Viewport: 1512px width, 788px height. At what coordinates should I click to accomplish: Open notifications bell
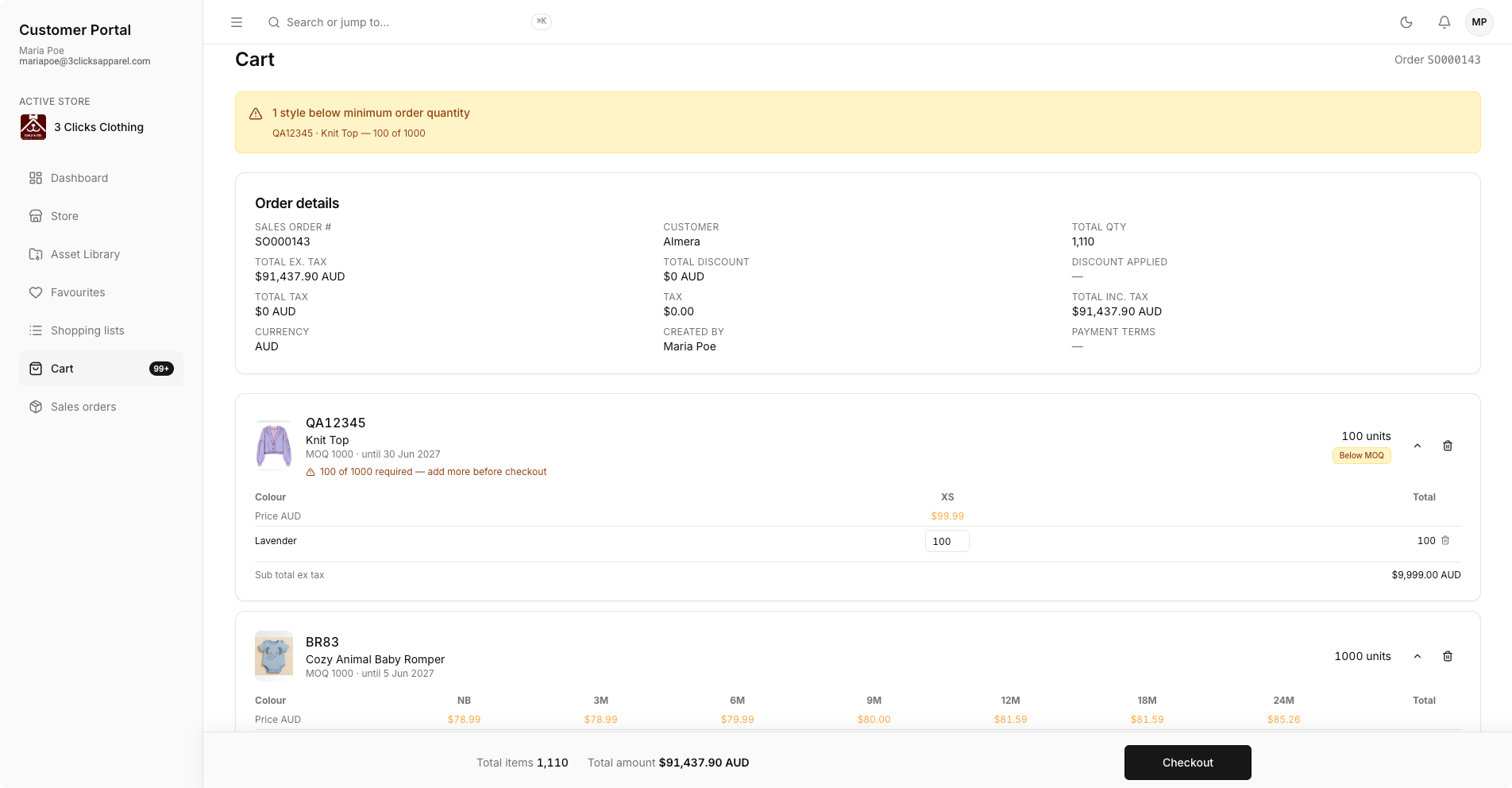coord(1444,22)
